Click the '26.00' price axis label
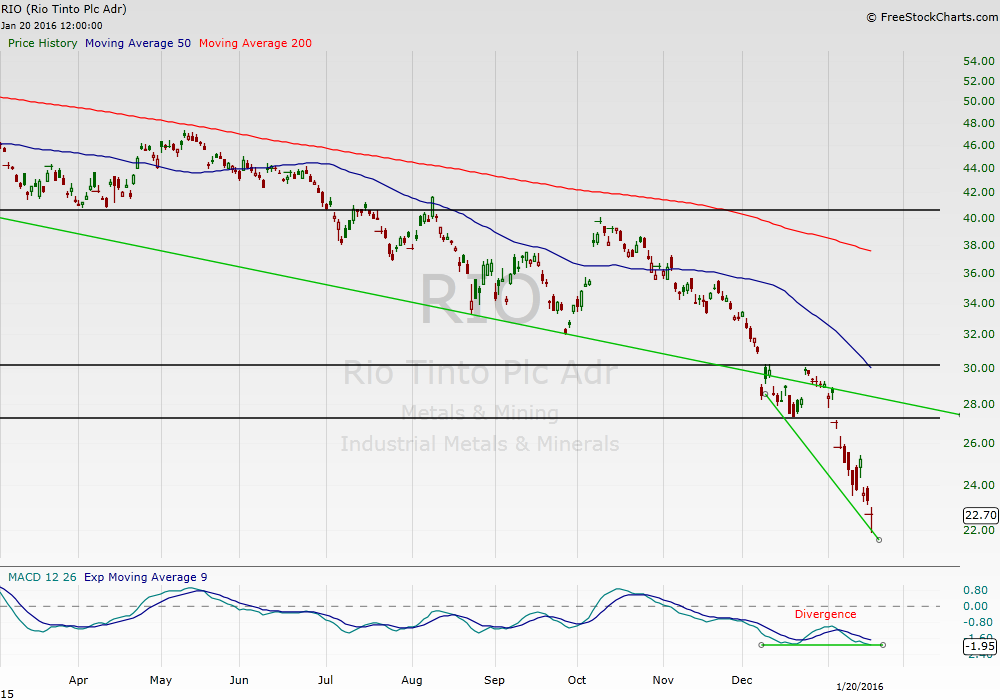The width and height of the screenshot is (1000, 700). click(x=979, y=442)
